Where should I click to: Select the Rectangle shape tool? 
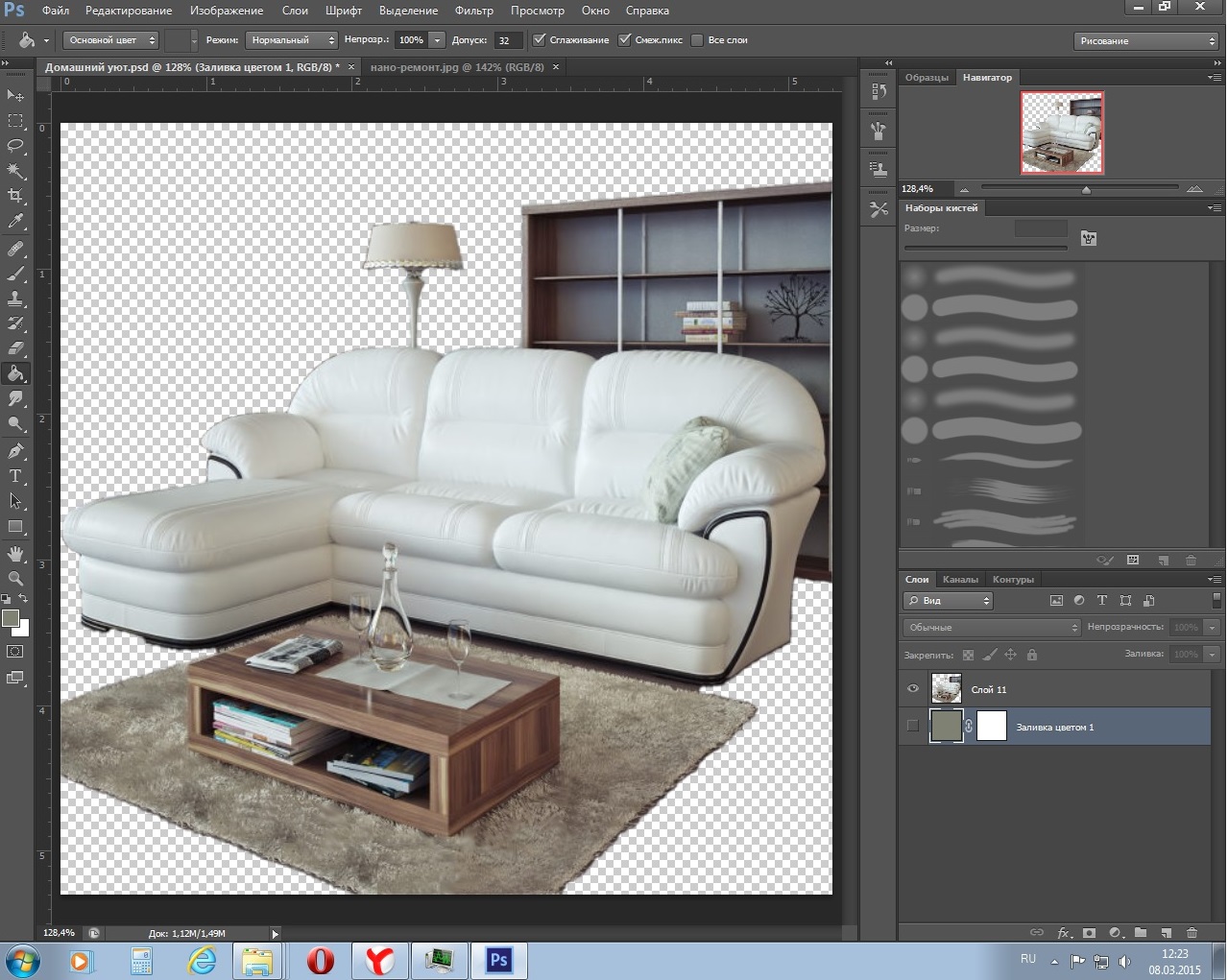[15, 526]
